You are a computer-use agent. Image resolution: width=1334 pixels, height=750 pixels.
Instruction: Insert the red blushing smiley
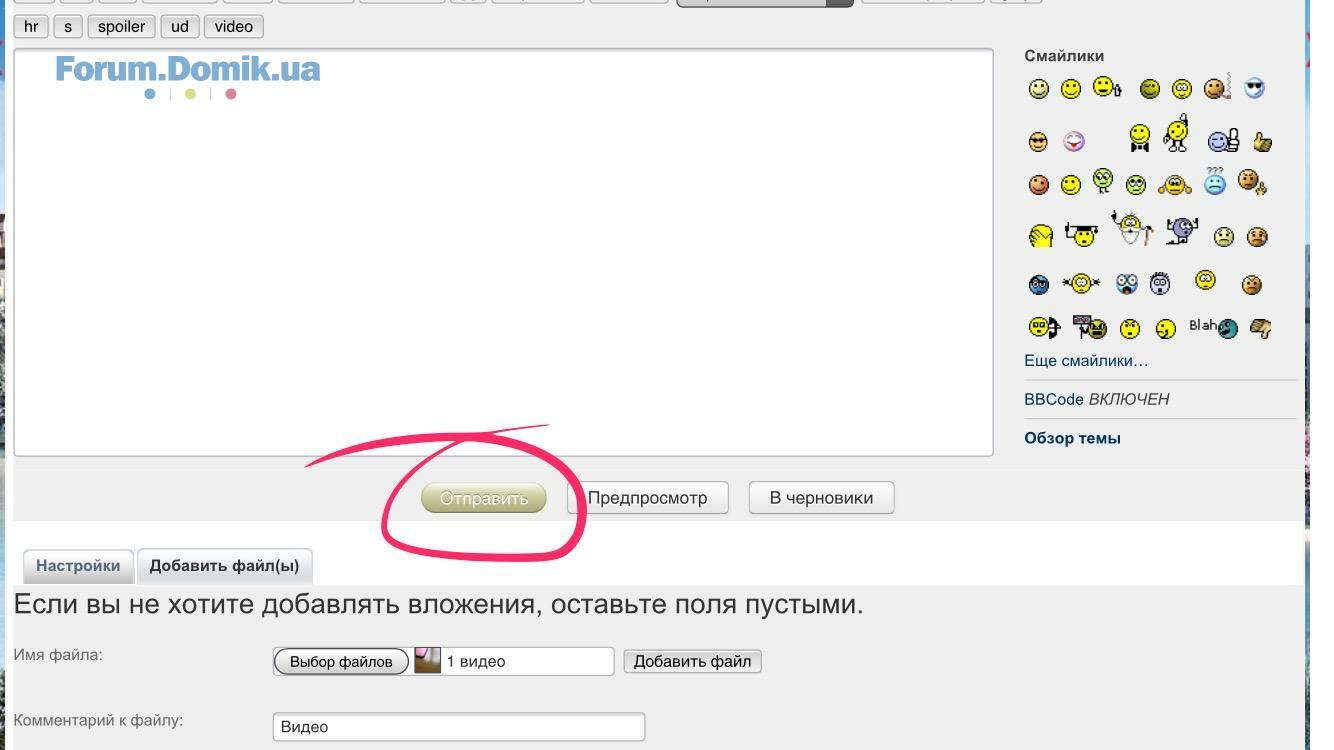1039,185
